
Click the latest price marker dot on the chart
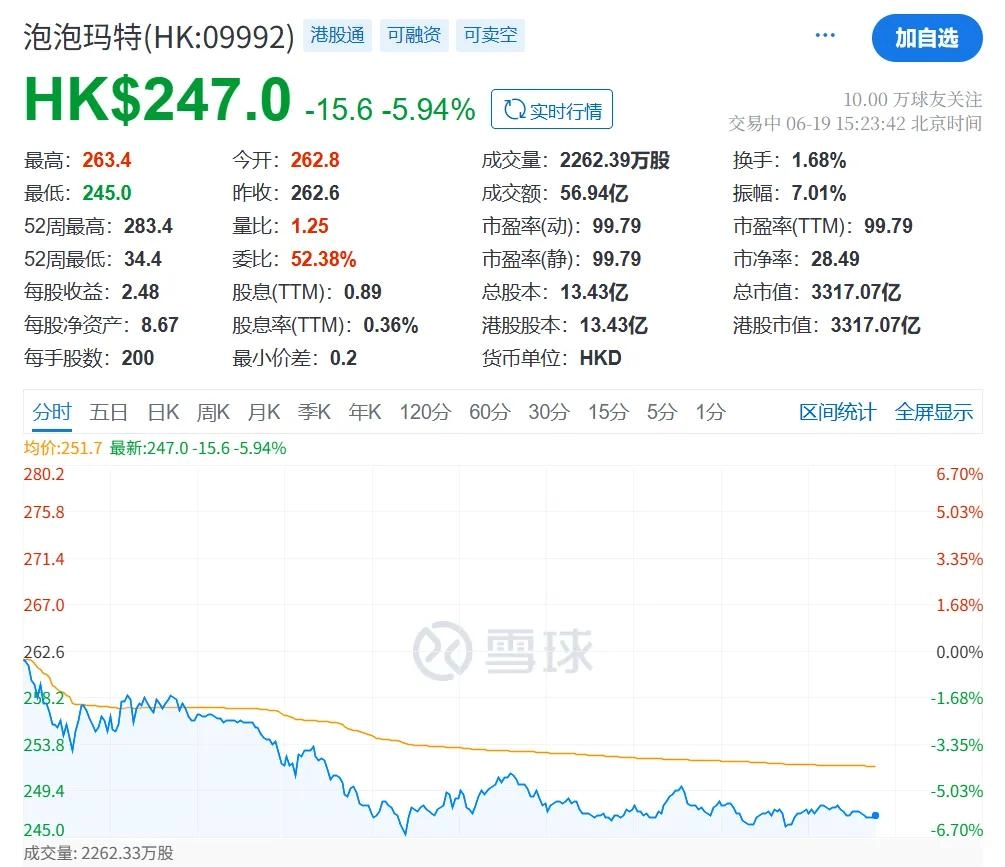point(875,816)
